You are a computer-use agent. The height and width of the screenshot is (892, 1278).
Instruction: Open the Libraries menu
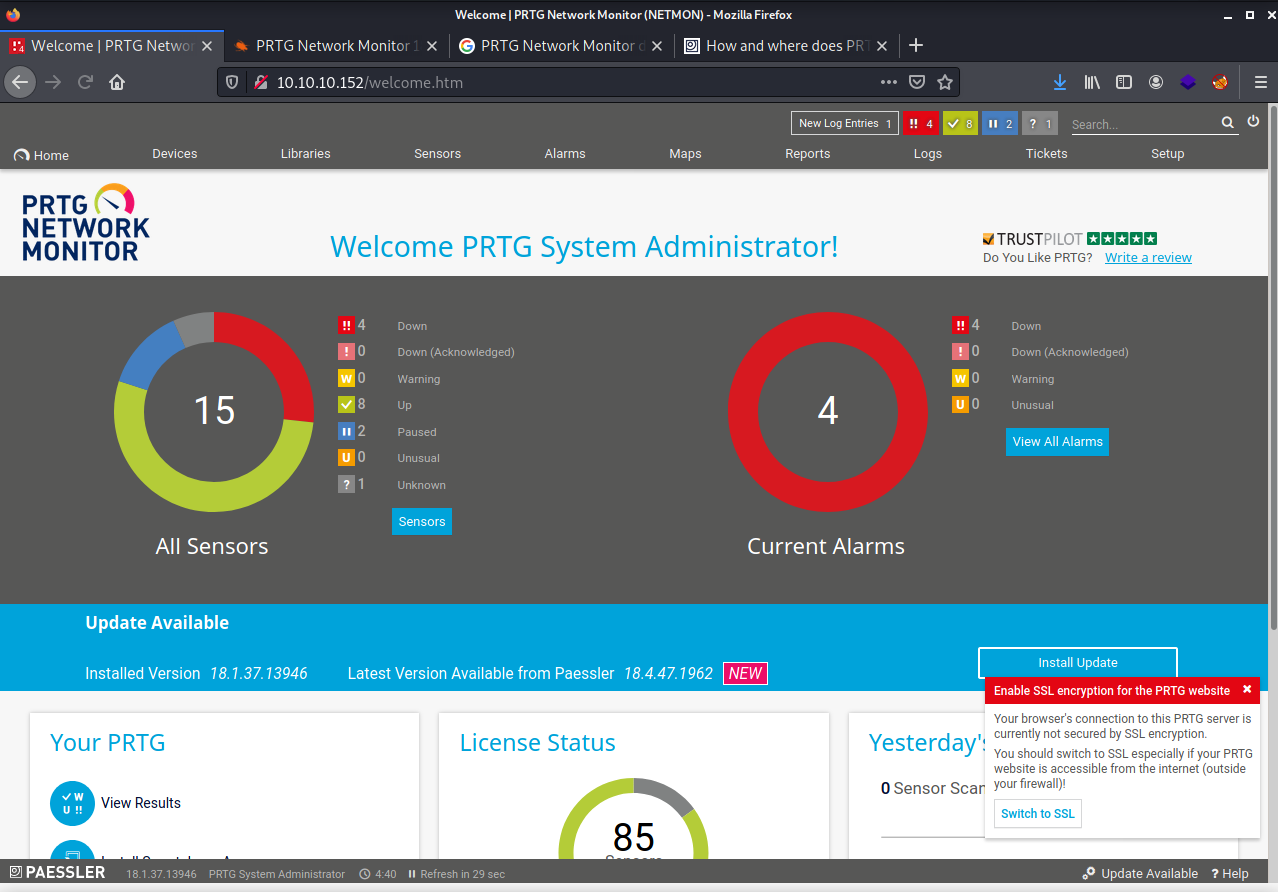click(x=306, y=154)
